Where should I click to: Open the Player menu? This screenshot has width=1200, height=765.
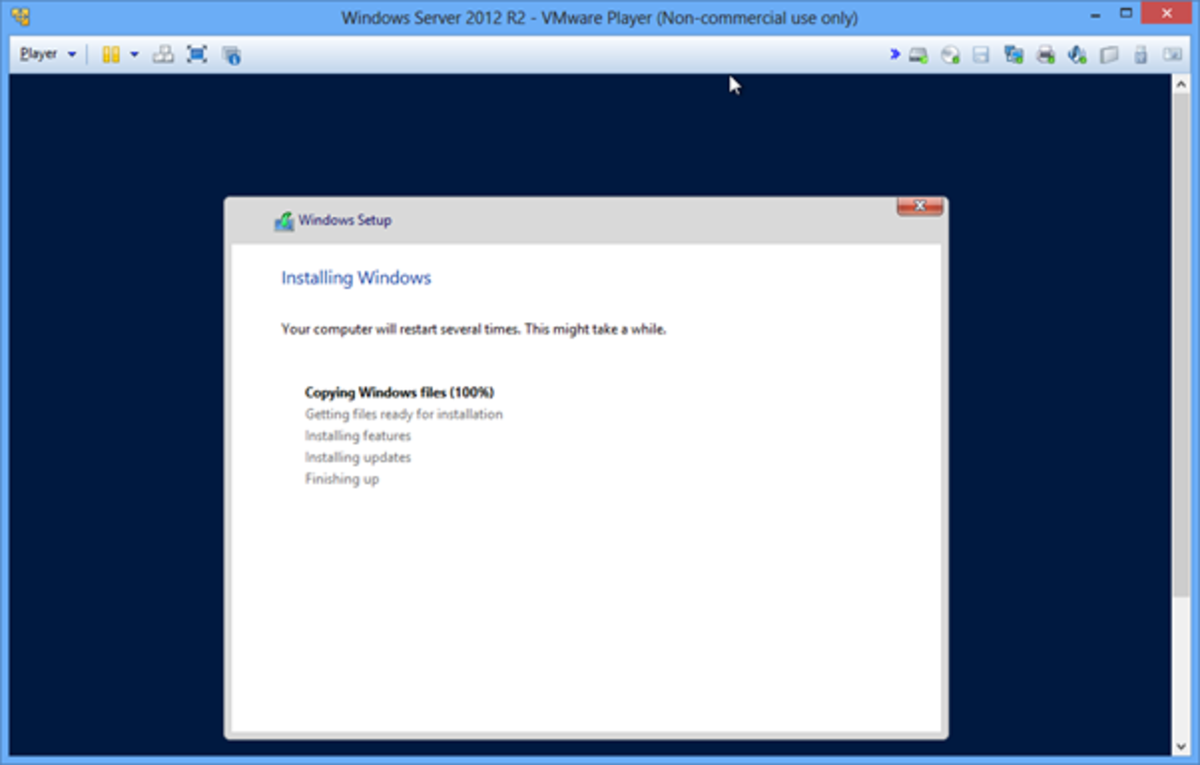(38, 54)
